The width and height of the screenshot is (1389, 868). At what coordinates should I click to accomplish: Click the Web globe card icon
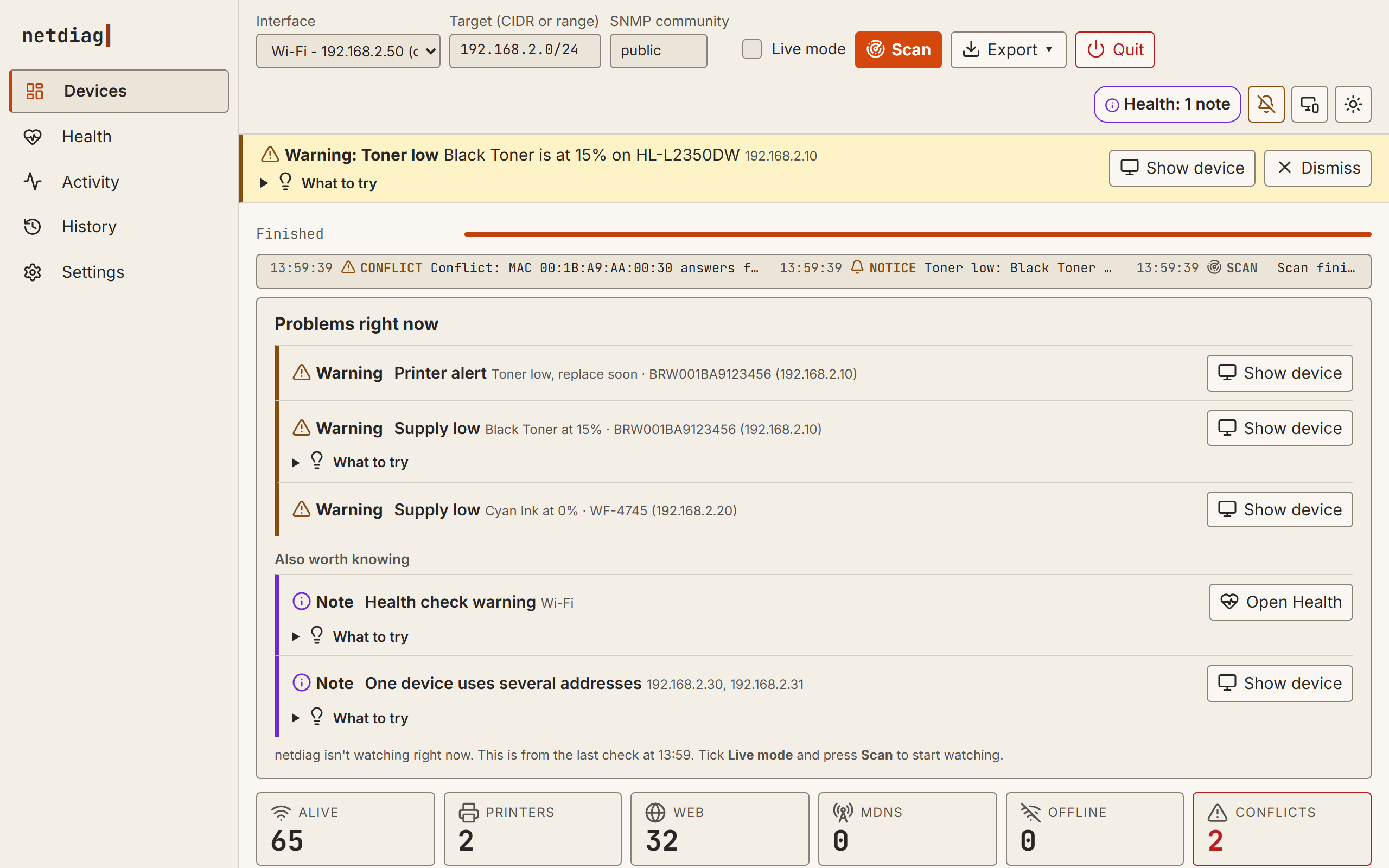[x=655, y=812]
